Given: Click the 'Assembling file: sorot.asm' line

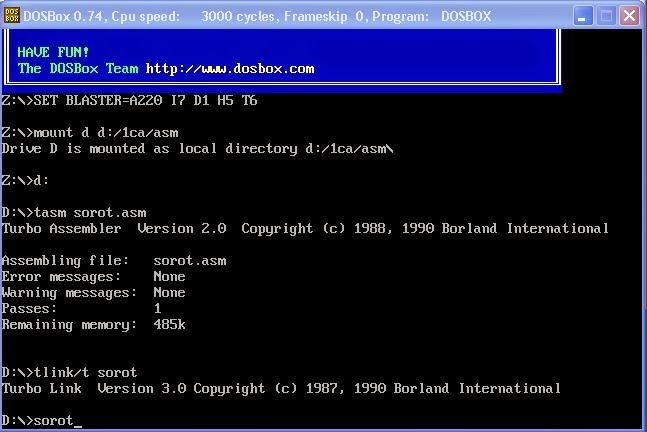Looking at the screenshot, I should [114, 261].
